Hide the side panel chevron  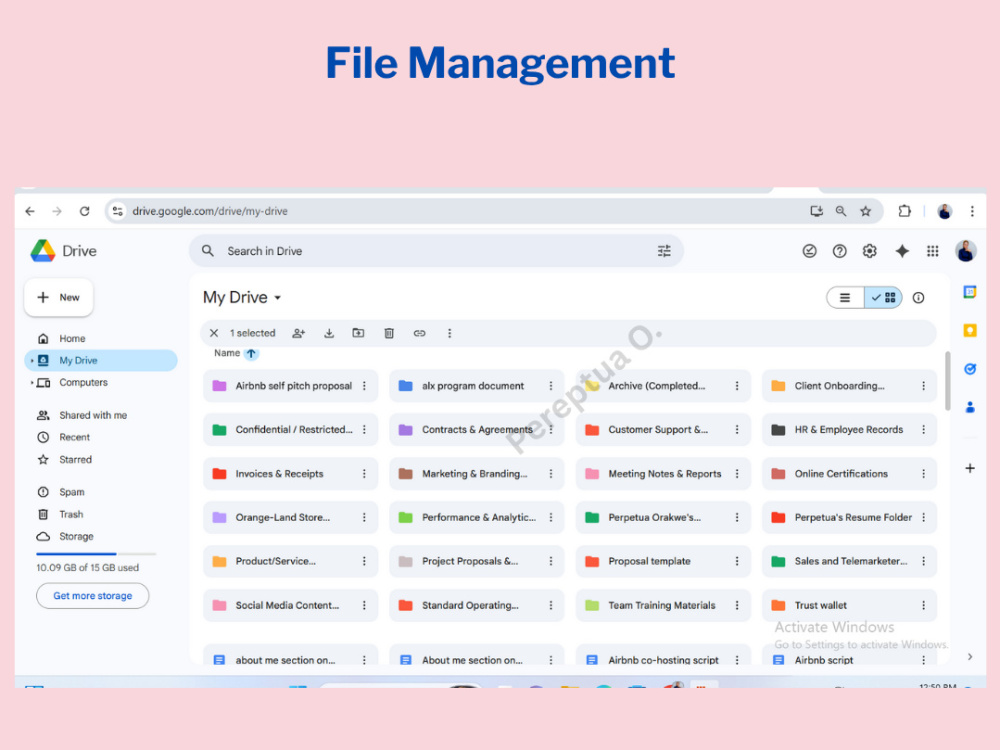(x=969, y=656)
